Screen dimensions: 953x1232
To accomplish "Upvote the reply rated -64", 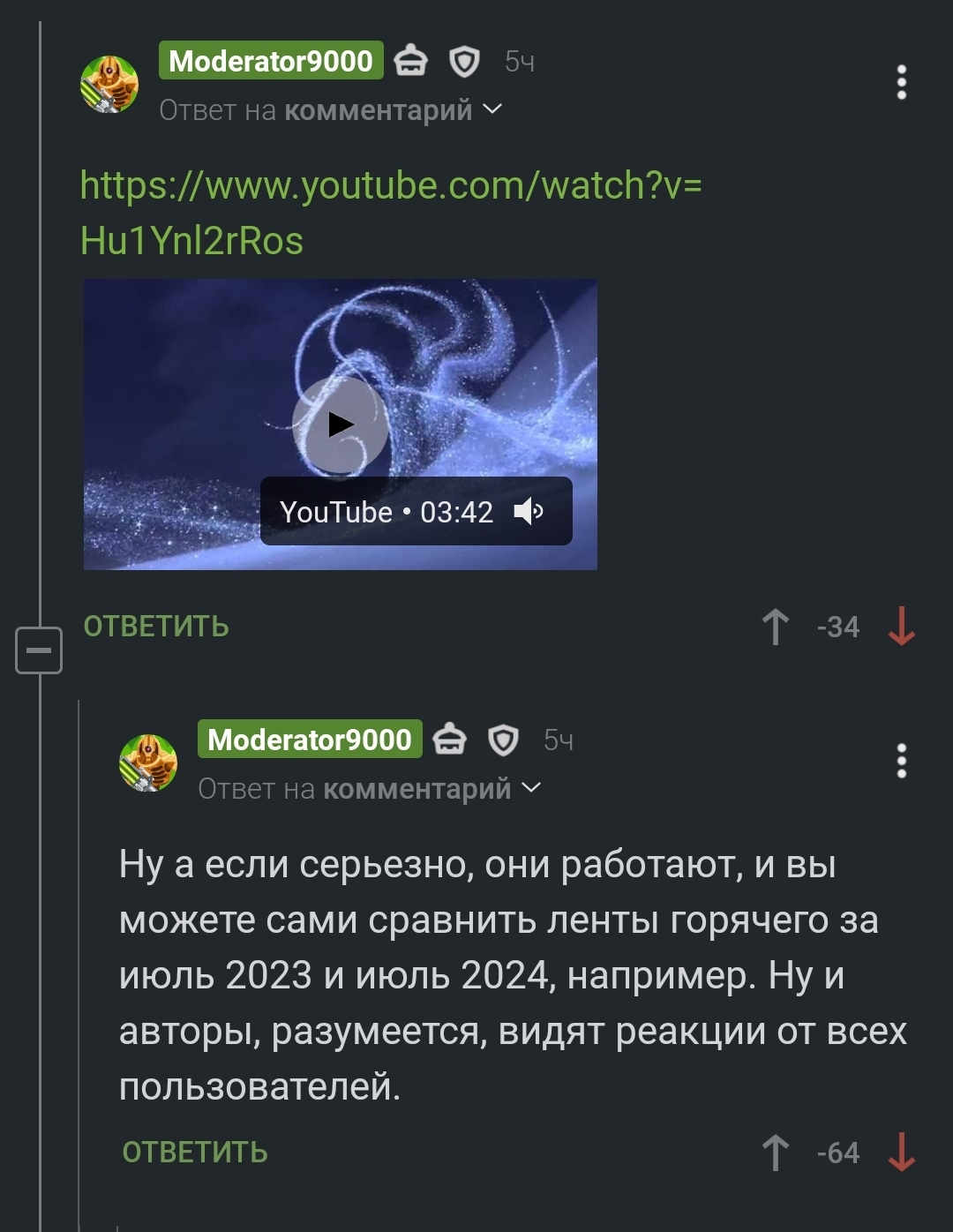I will click(775, 1153).
